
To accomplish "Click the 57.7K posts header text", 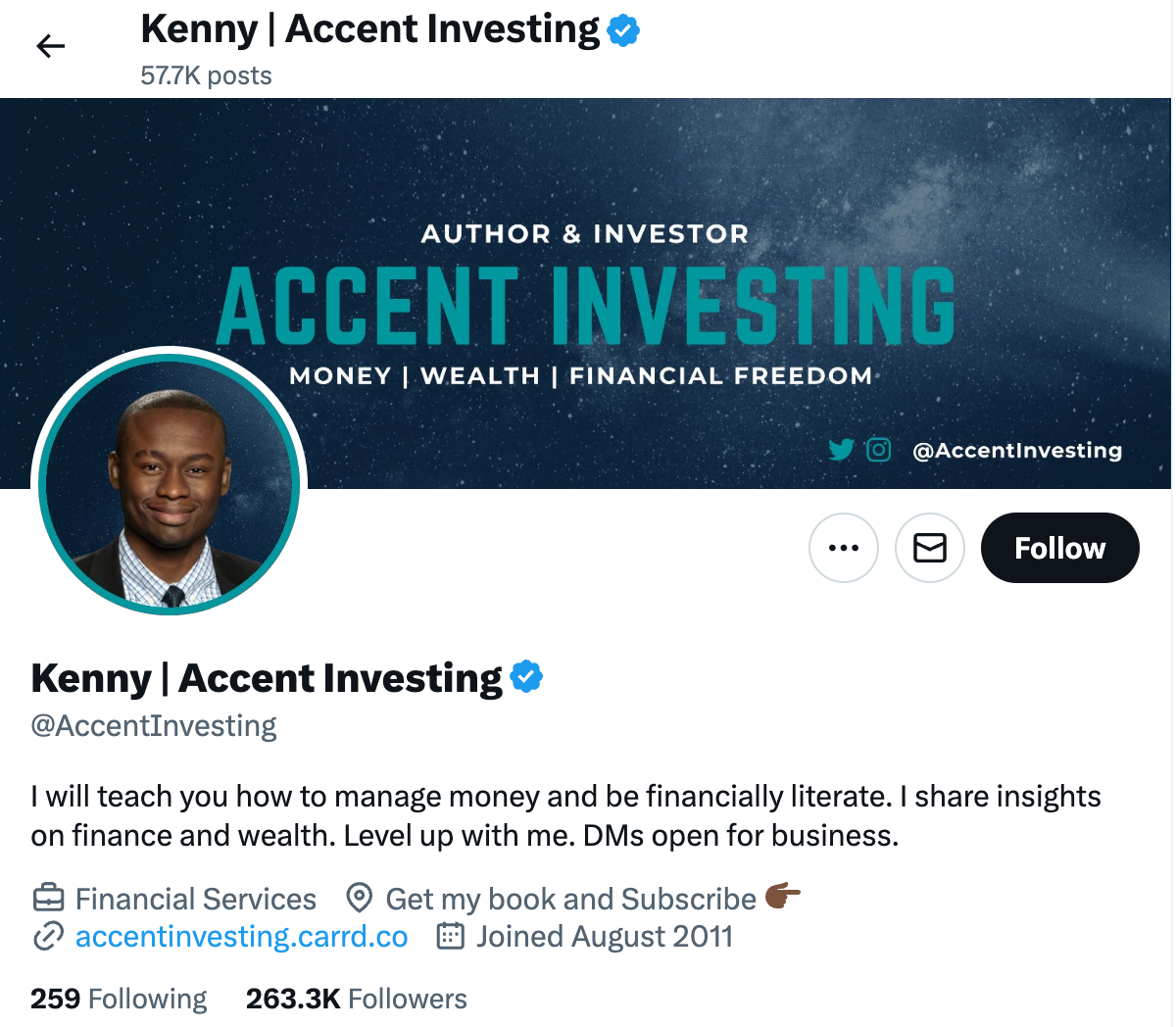I will click(206, 74).
